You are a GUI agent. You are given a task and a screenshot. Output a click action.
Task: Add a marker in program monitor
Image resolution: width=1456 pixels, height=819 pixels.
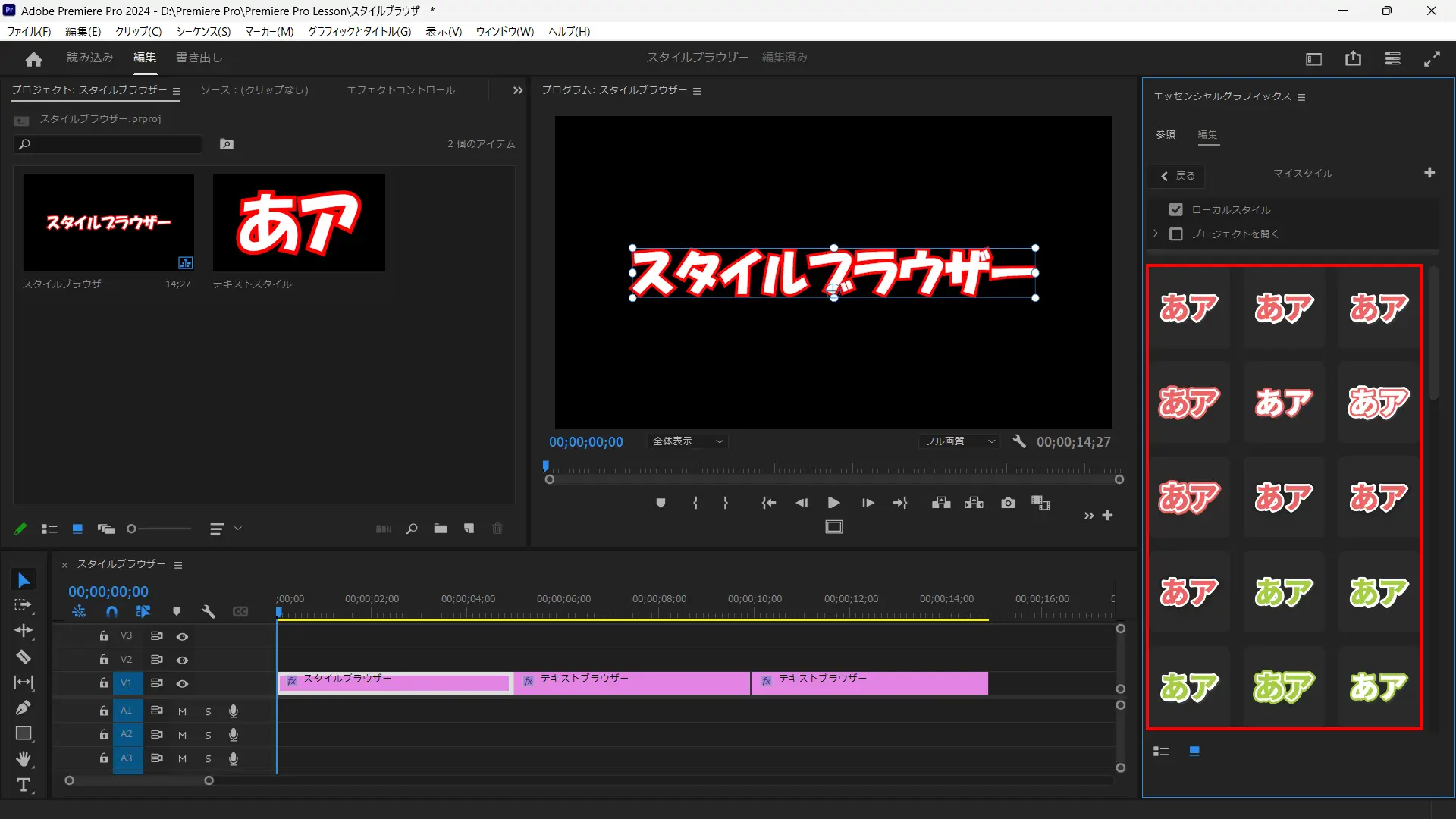coord(661,503)
